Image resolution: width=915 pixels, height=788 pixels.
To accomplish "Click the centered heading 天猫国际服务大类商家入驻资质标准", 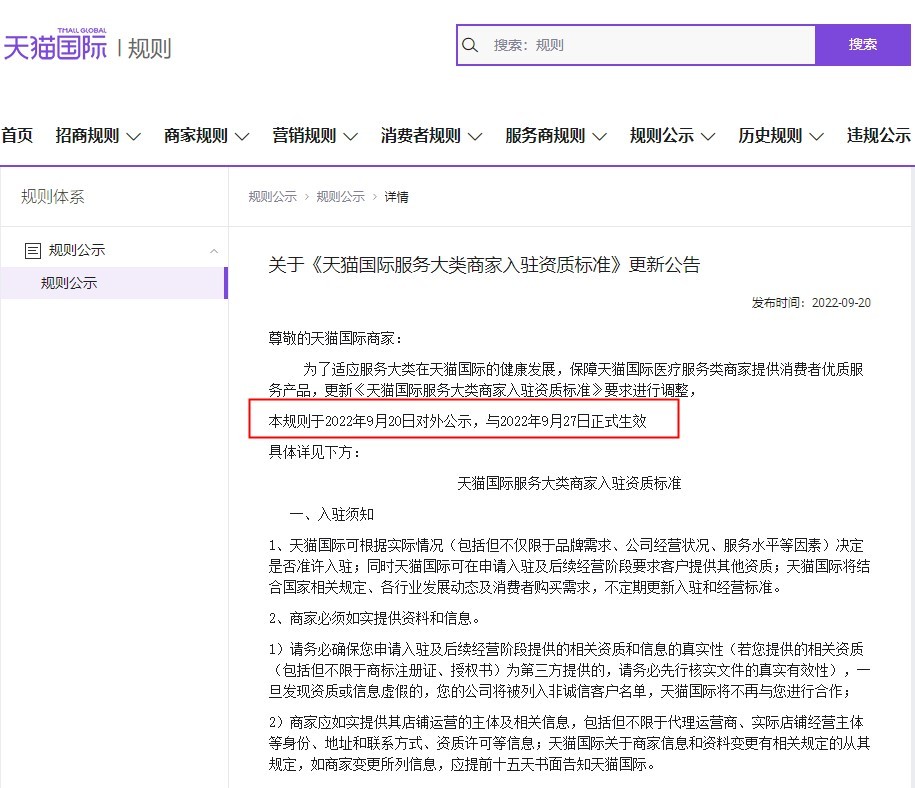I will pos(569,483).
